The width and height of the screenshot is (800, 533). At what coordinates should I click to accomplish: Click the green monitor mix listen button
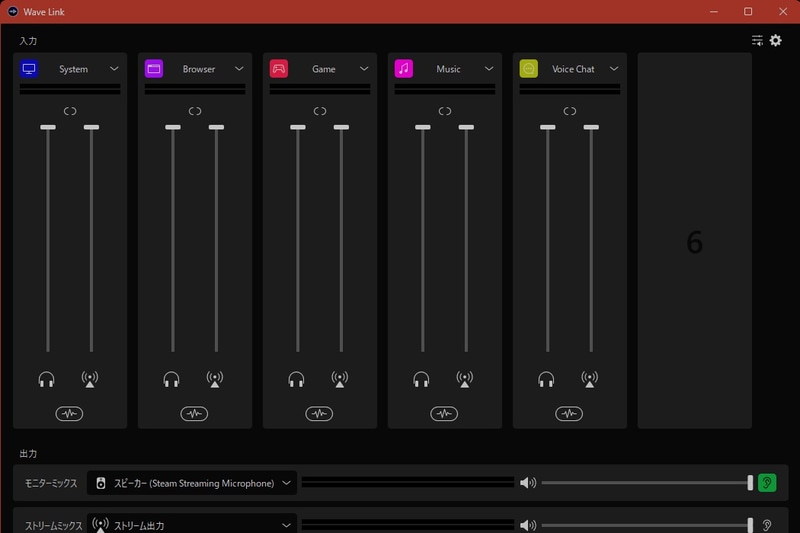click(x=767, y=483)
